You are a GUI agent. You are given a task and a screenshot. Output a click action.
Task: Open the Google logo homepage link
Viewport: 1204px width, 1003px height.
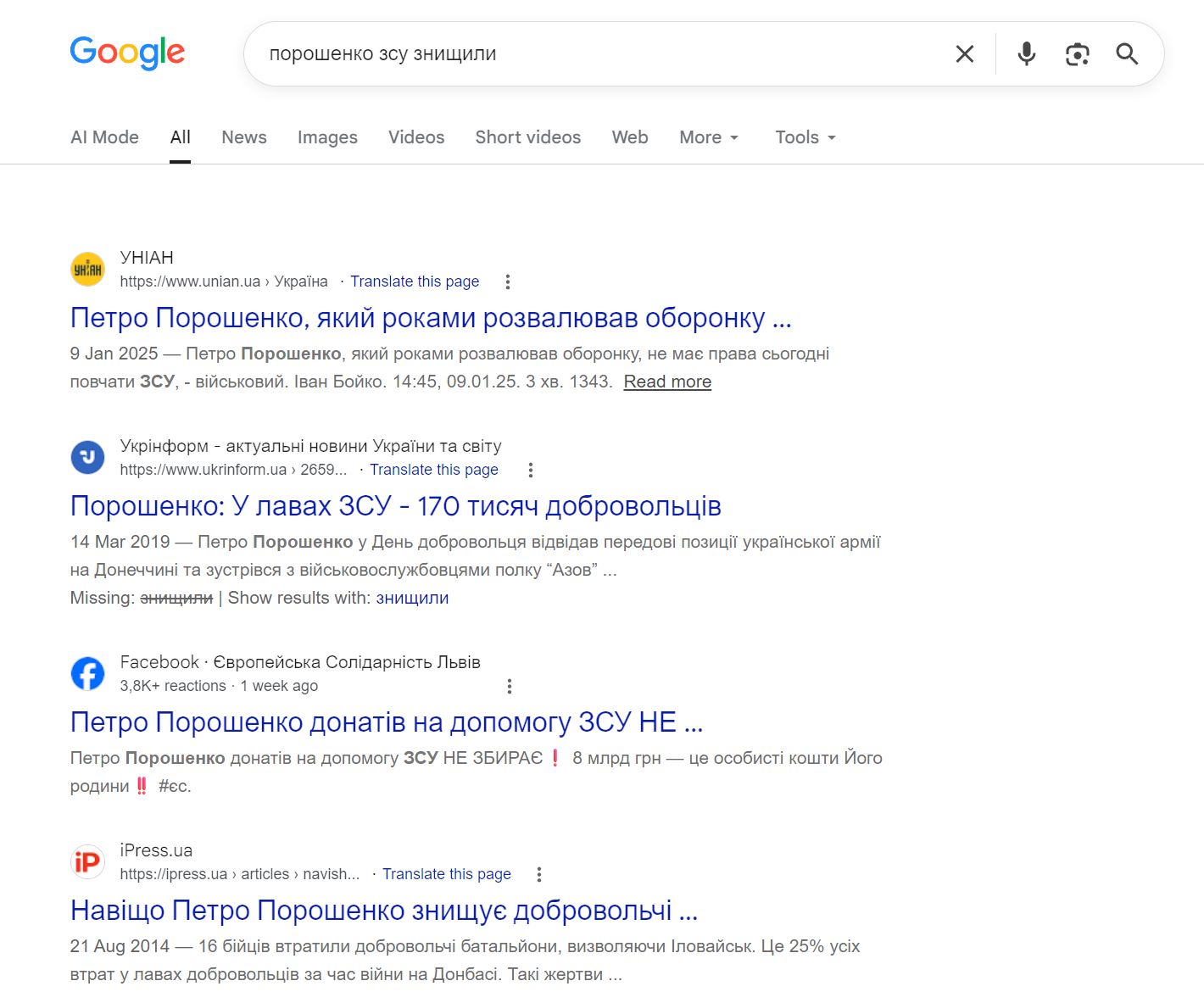127,53
